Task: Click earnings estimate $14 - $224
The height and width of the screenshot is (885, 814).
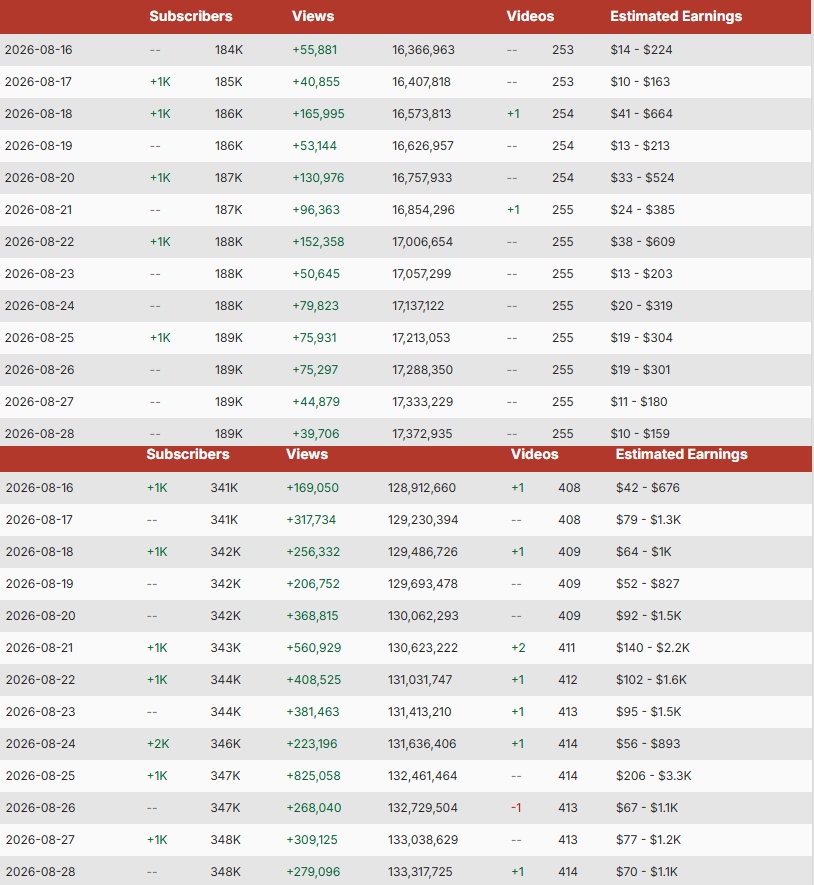Action: click(641, 50)
